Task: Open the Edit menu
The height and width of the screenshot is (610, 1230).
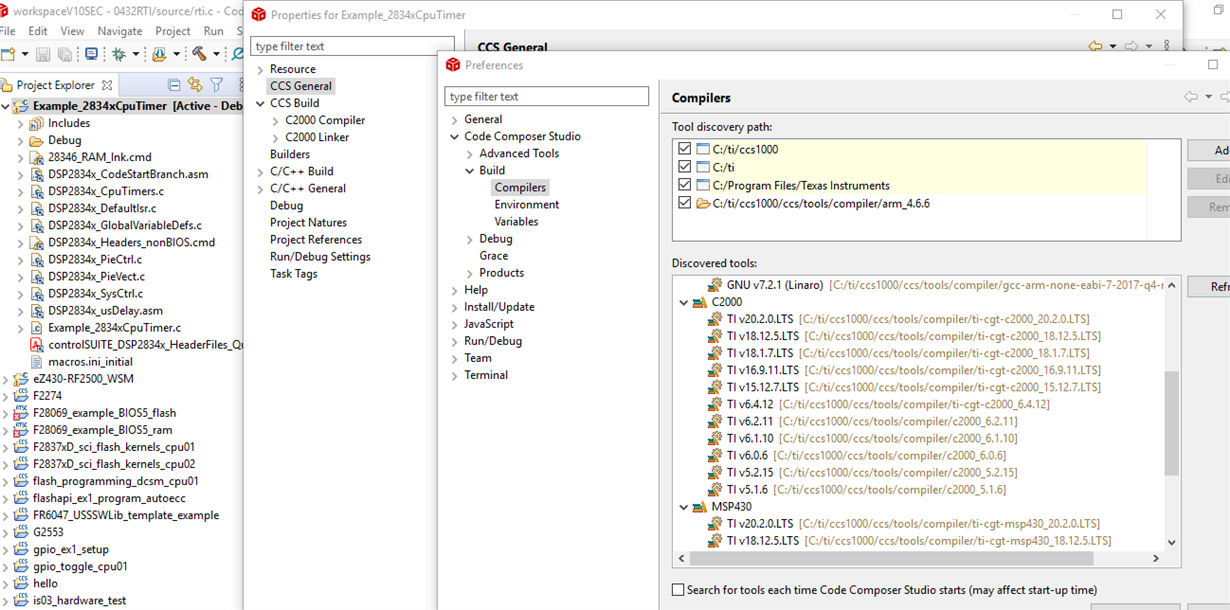Action: click(x=38, y=31)
